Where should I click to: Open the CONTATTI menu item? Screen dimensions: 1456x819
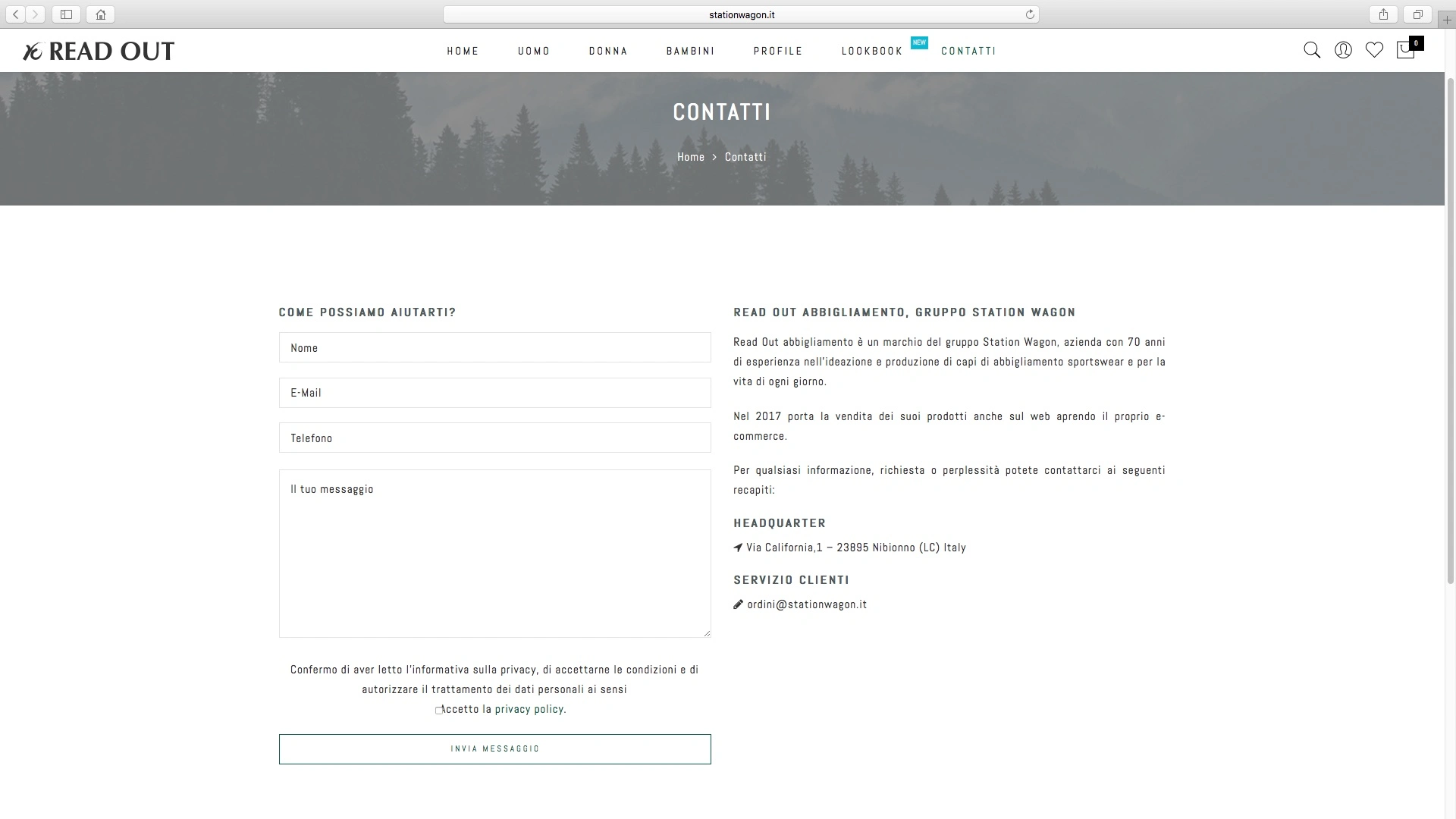[968, 51]
